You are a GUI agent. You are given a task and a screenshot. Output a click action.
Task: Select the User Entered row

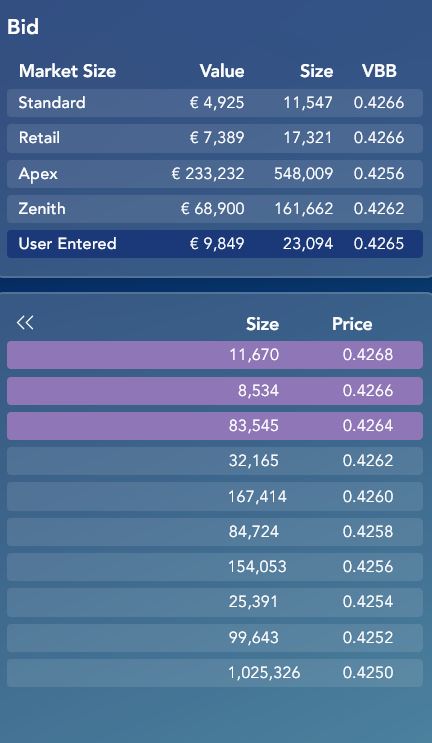[x=215, y=244]
